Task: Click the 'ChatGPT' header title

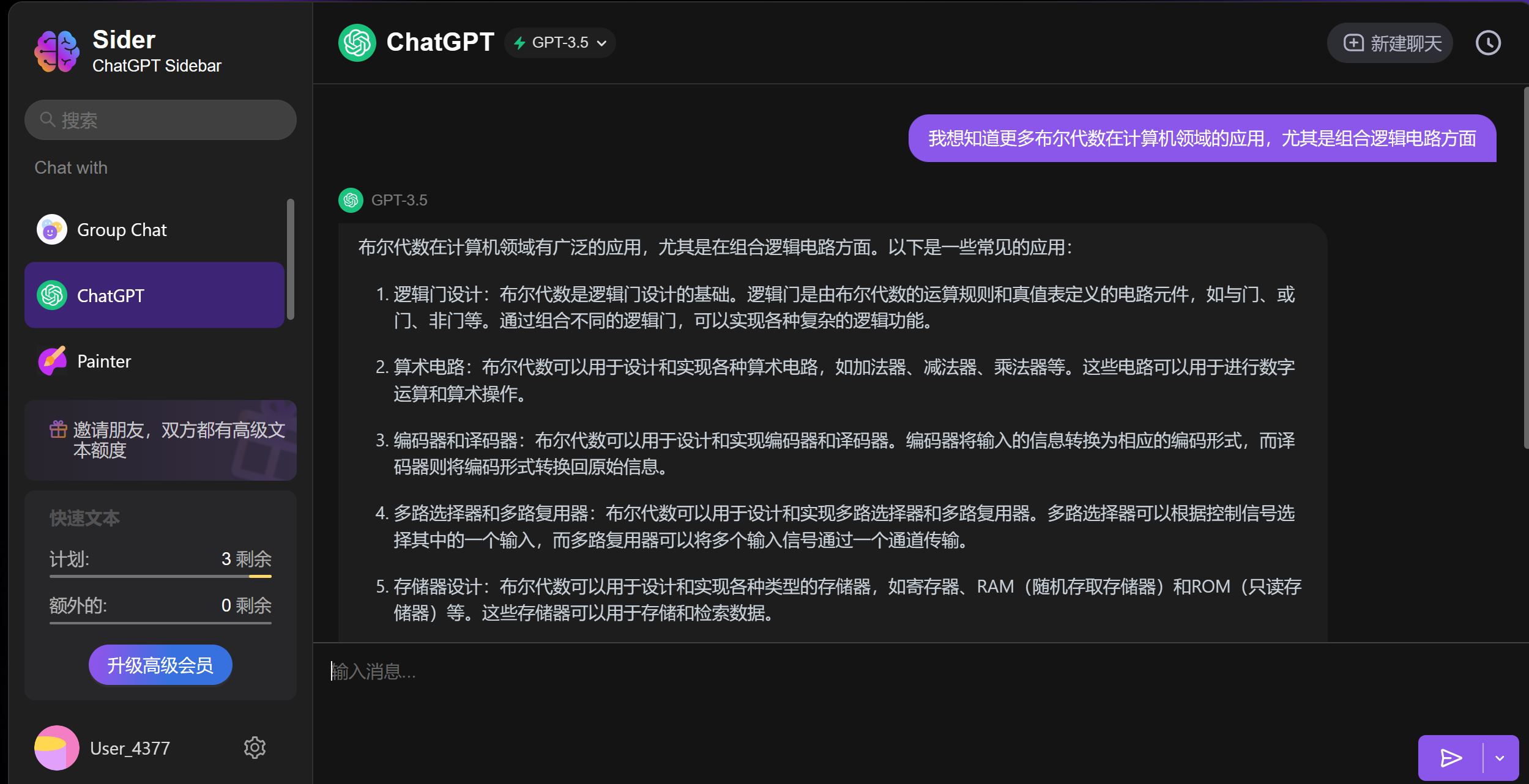Action: coord(440,42)
